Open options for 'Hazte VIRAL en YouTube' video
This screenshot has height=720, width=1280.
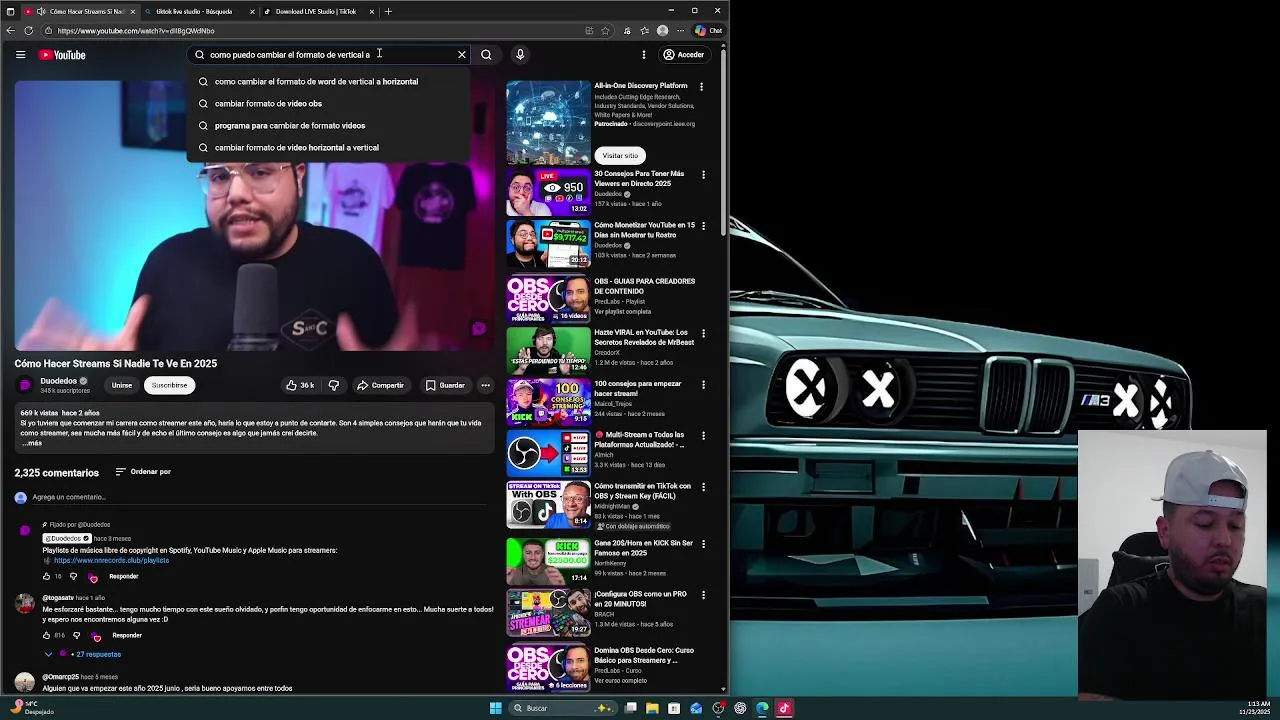[703, 333]
